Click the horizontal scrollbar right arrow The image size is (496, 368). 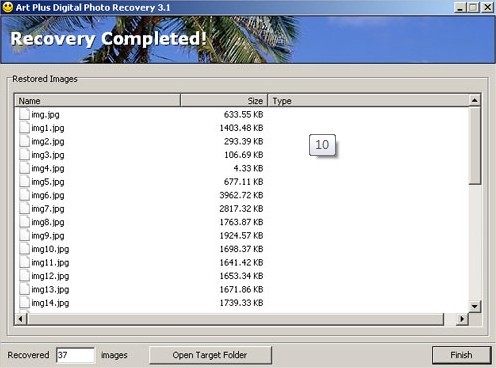[x=462, y=319]
